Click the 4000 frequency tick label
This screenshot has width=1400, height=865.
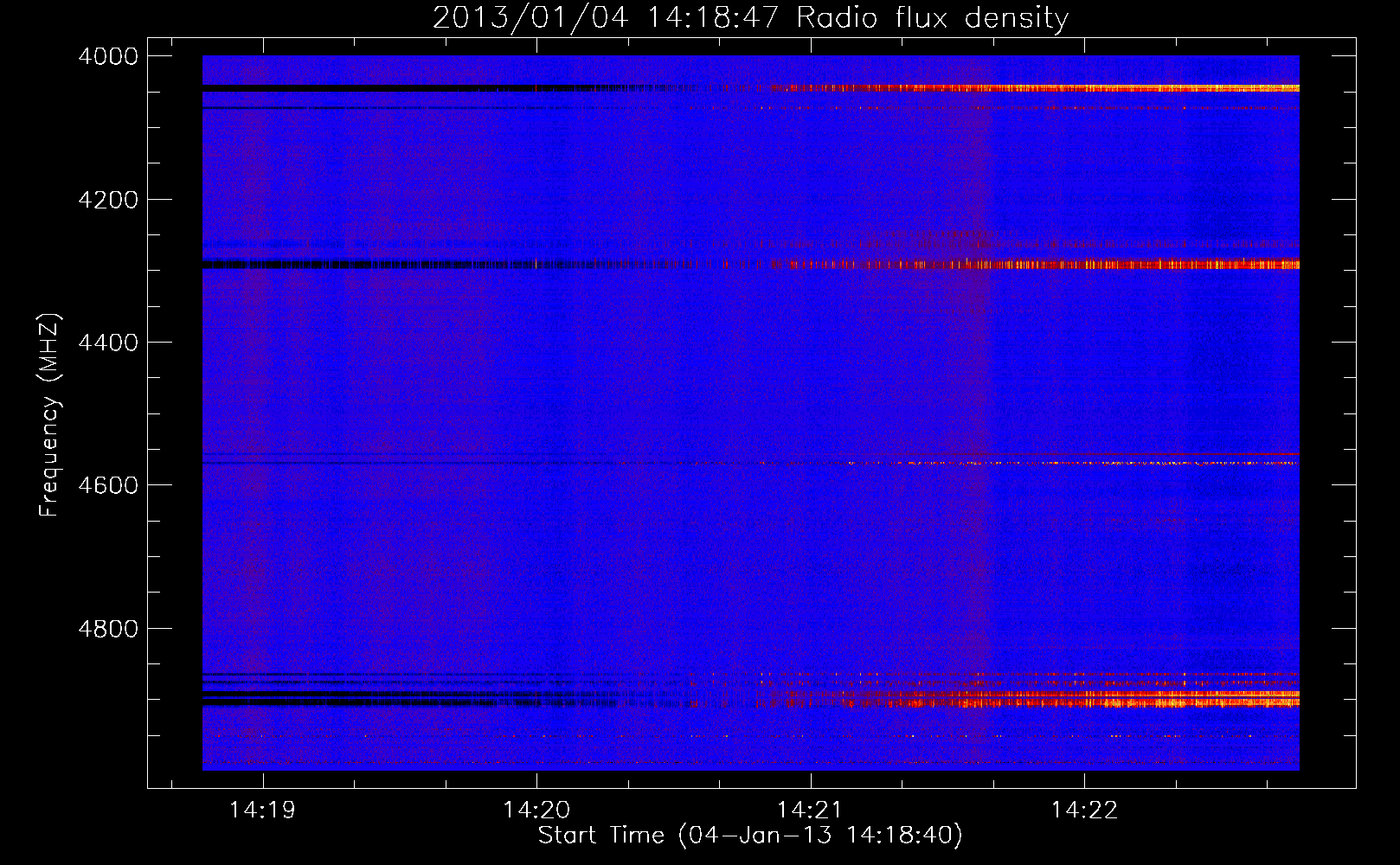pyautogui.click(x=108, y=56)
